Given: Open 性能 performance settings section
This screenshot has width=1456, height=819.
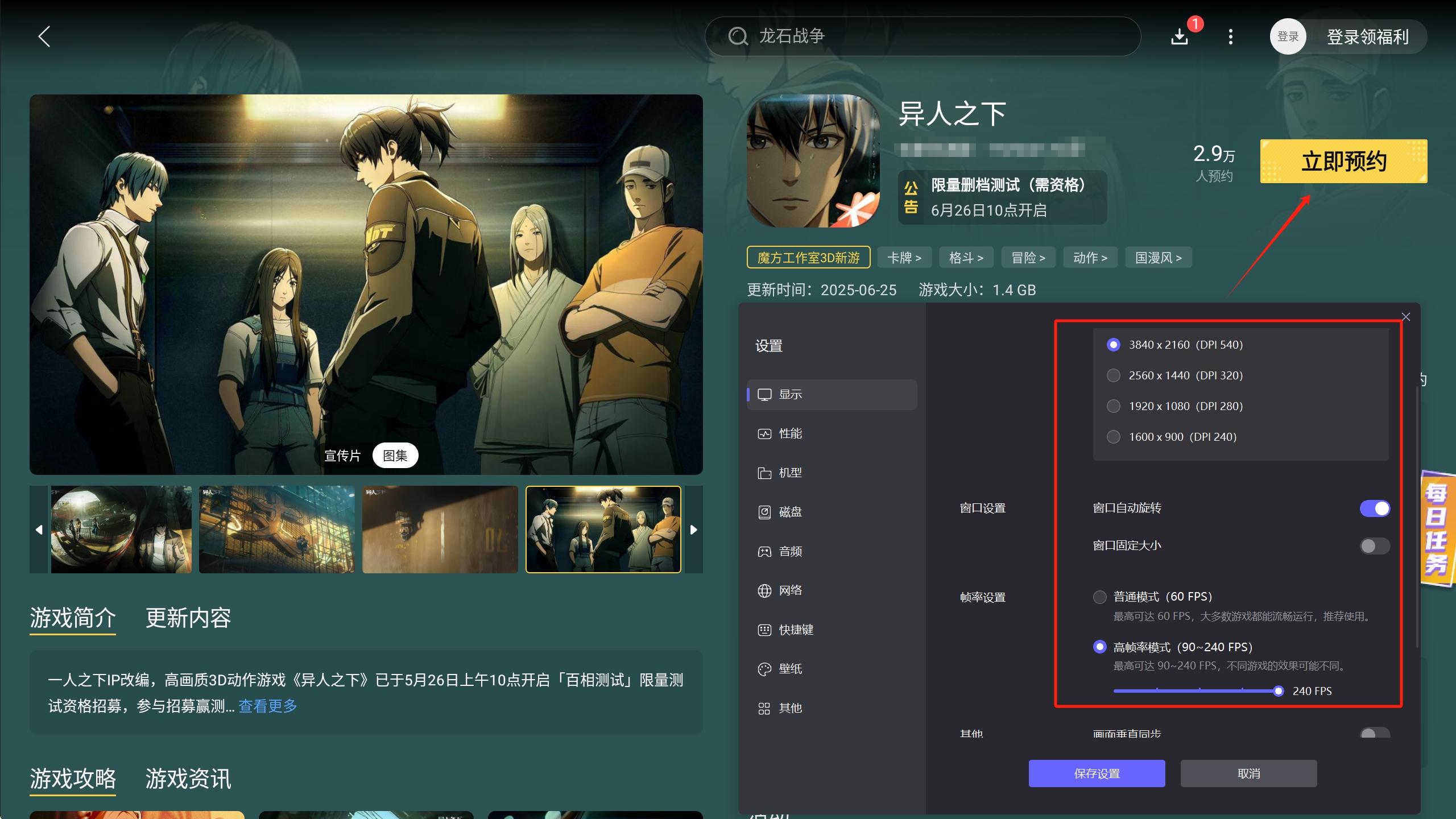Looking at the screenshot, I should (x=832, y=434).
